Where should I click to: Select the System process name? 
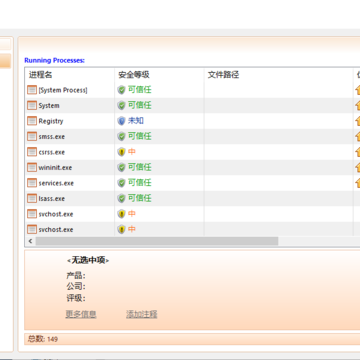click(49, 106)
